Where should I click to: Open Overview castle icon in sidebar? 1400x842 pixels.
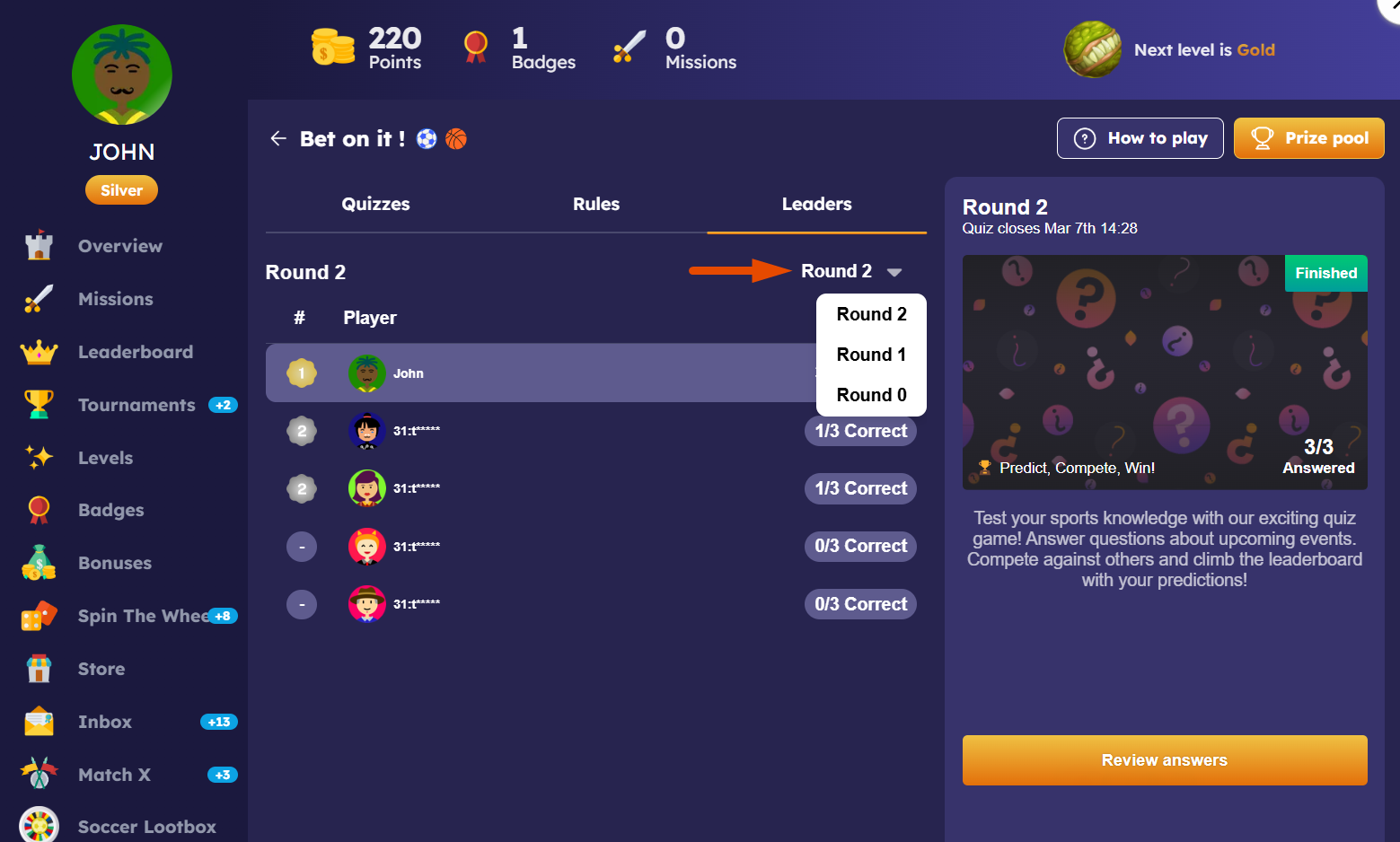tap(39, 246)
